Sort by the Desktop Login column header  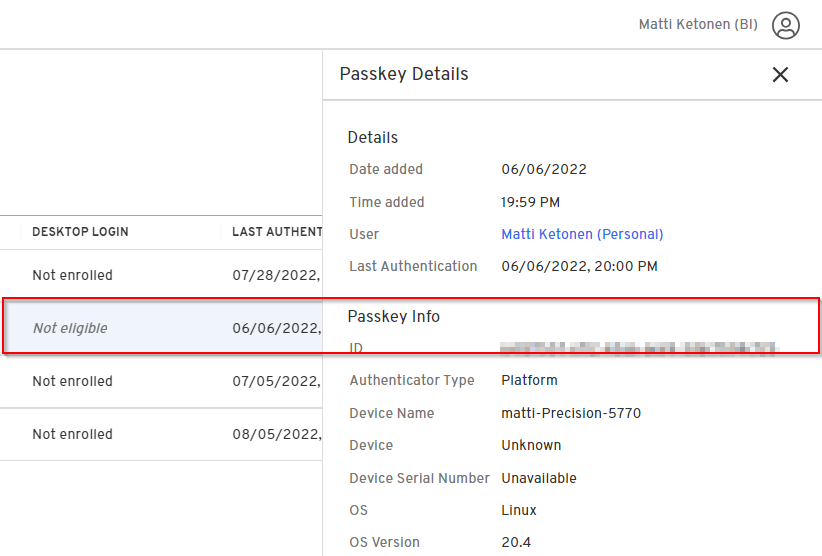coord(80,232)
